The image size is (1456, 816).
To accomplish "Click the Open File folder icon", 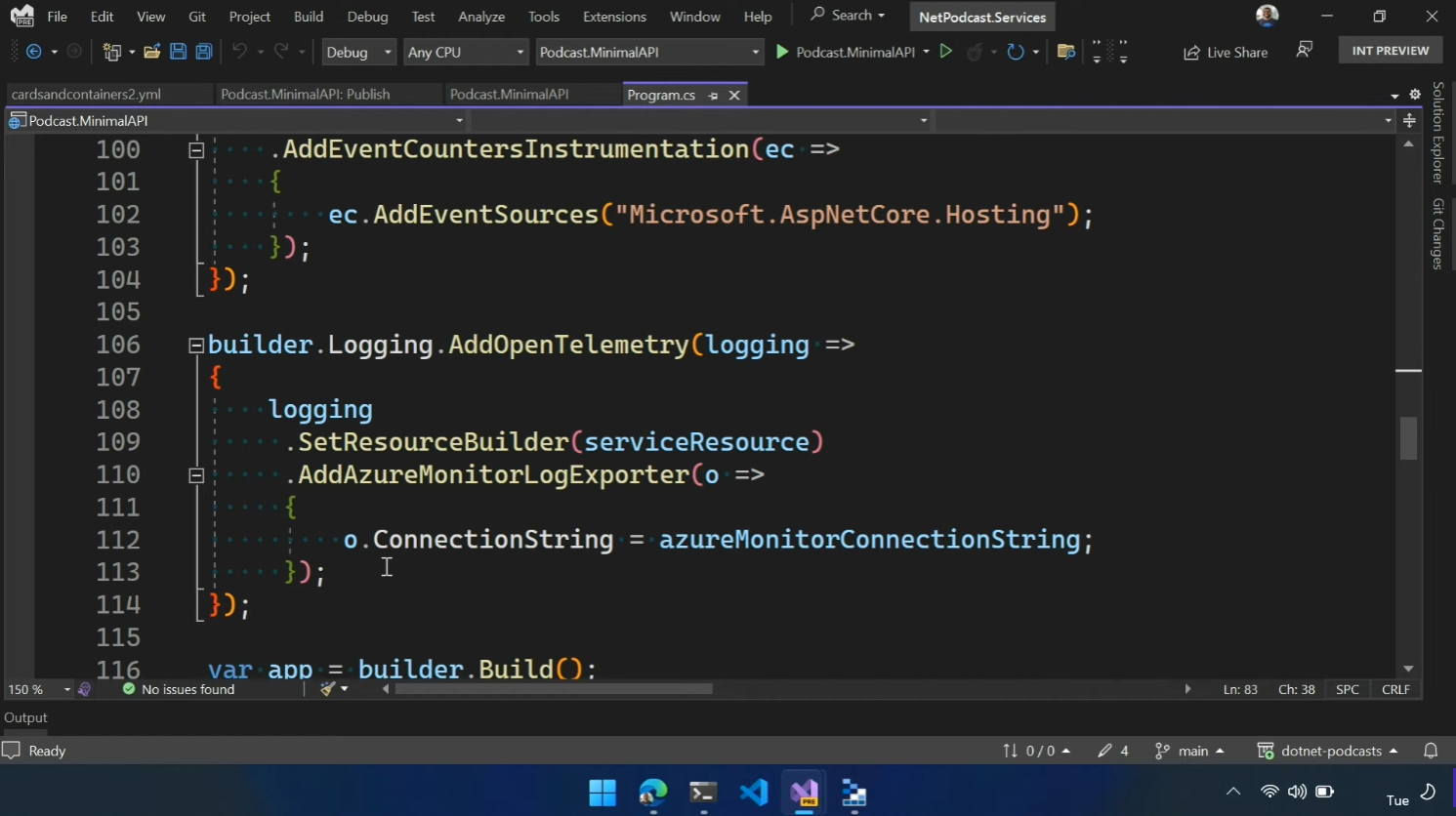I will [151, 52].
